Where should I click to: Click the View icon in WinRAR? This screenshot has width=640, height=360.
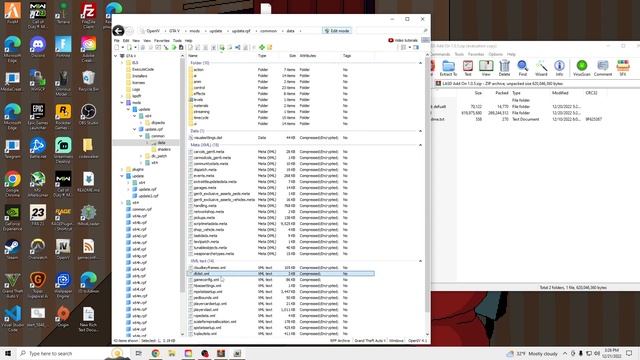click(x=486, y=68)
